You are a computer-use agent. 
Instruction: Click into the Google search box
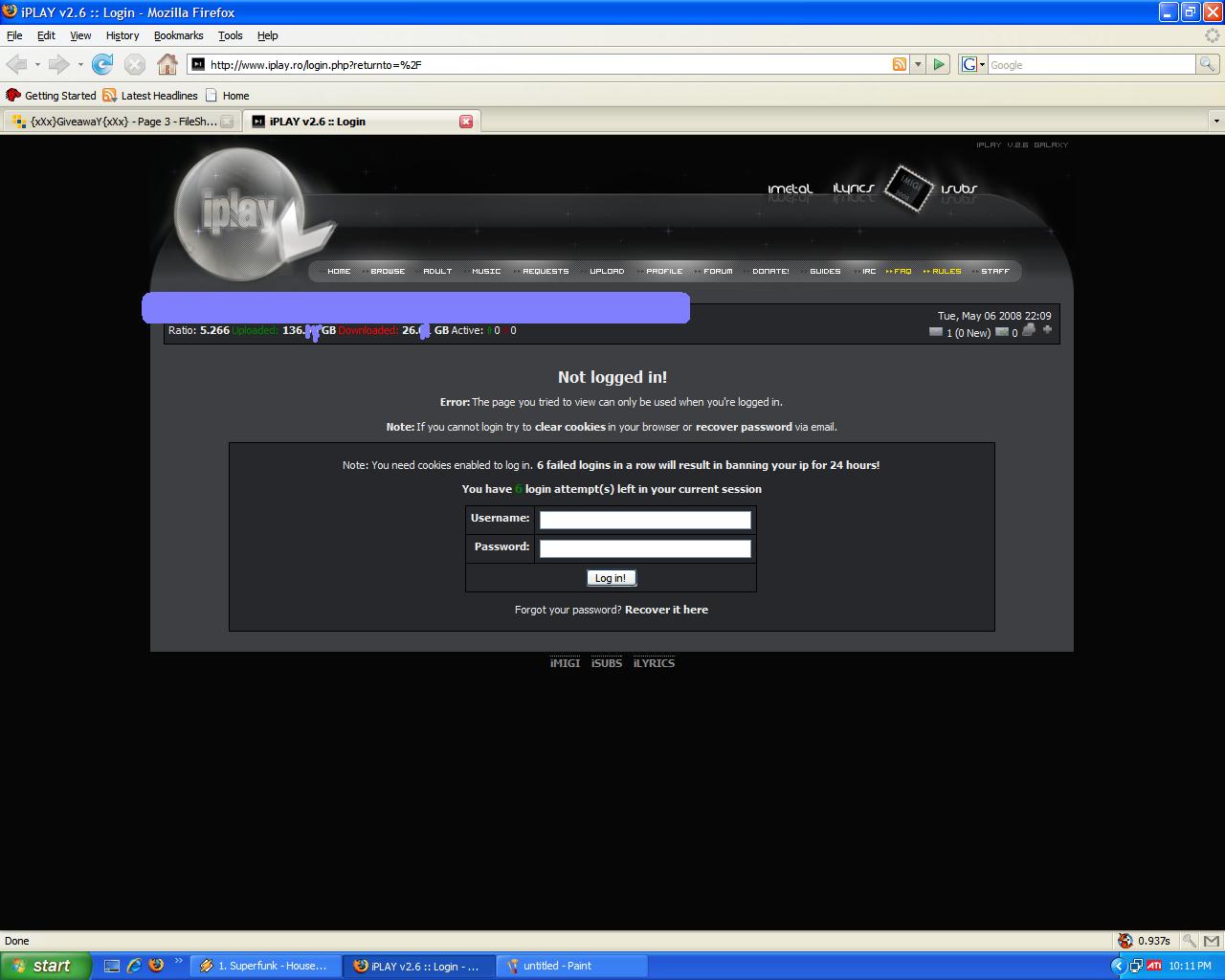tap(1091, 64)
